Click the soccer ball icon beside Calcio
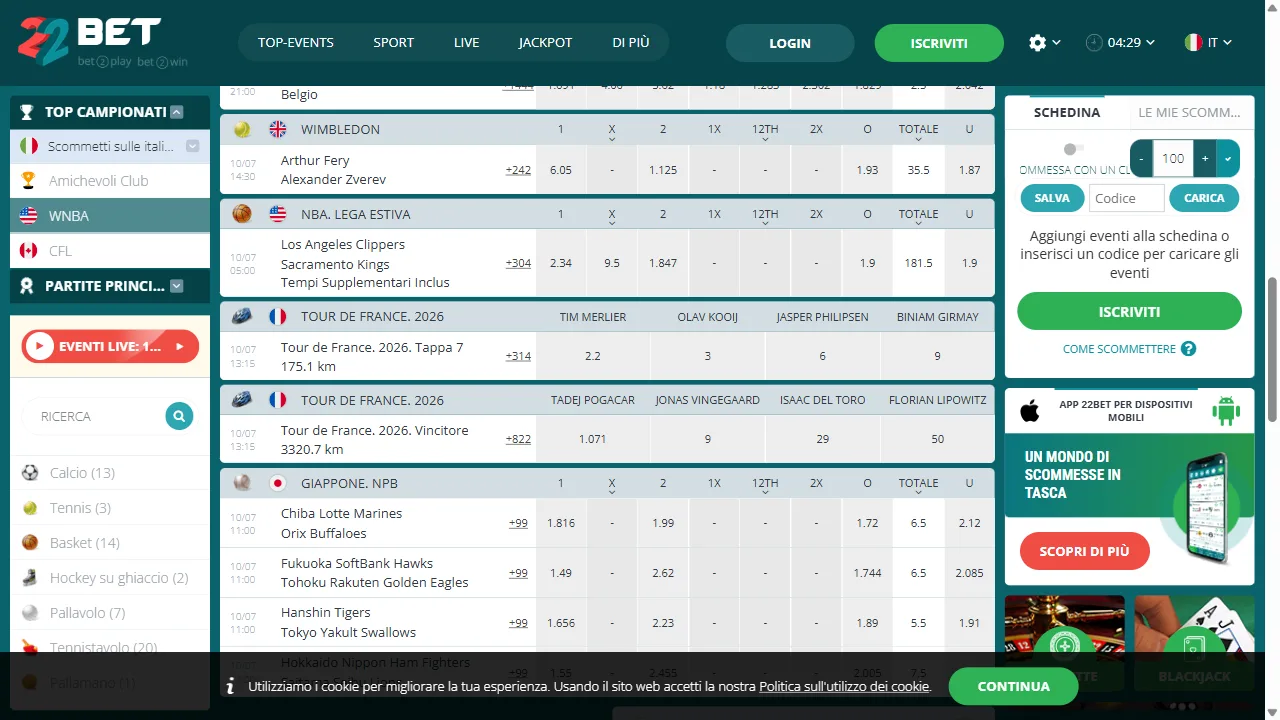Image resolution: width=1280 pixels, height=720 pixels. [x=30, y=473]
